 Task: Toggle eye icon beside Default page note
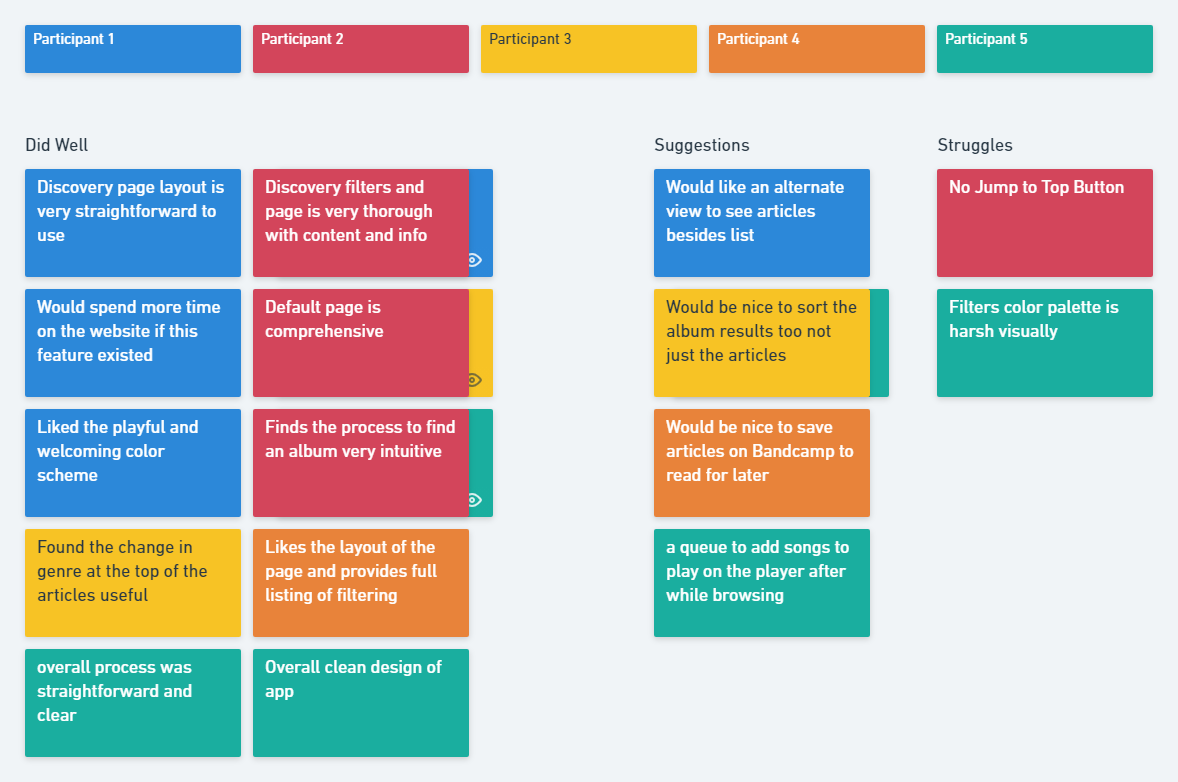pos(474,380)
